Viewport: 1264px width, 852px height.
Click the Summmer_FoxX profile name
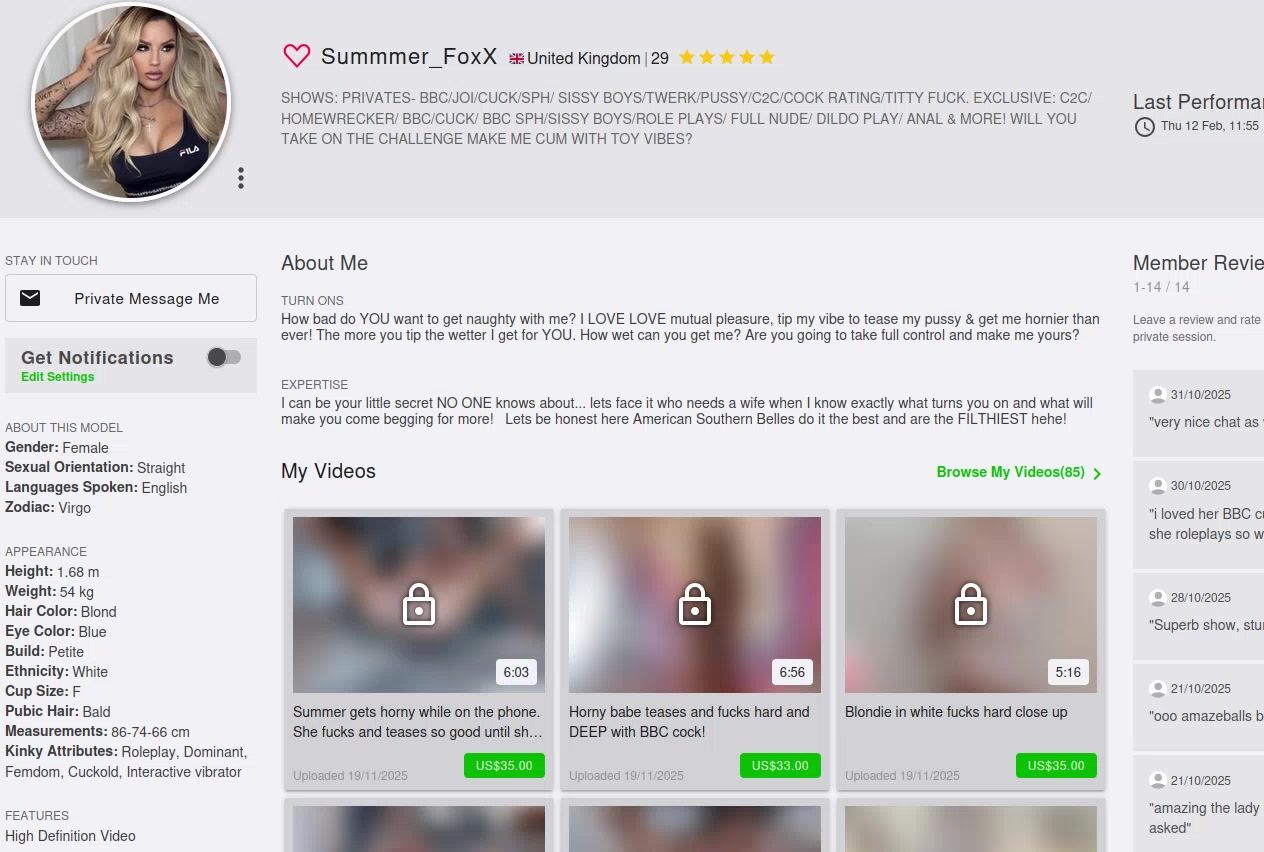tap(409, 57)
